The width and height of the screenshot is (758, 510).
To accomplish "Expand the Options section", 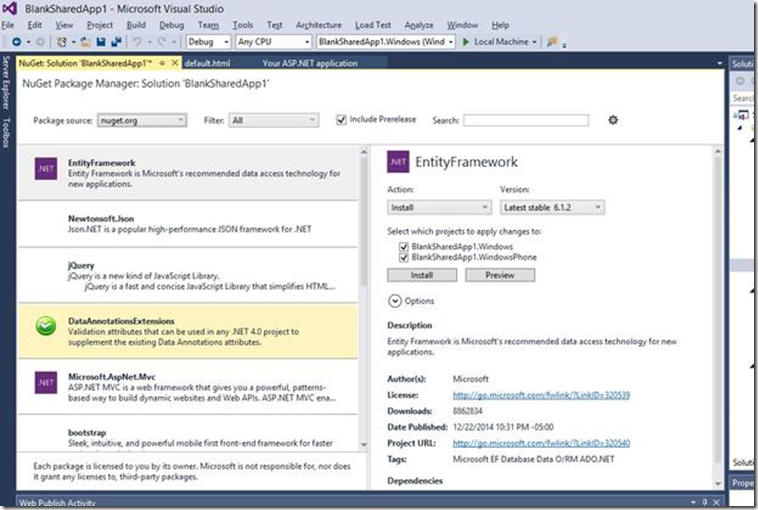I will click(x=395, y=300).
